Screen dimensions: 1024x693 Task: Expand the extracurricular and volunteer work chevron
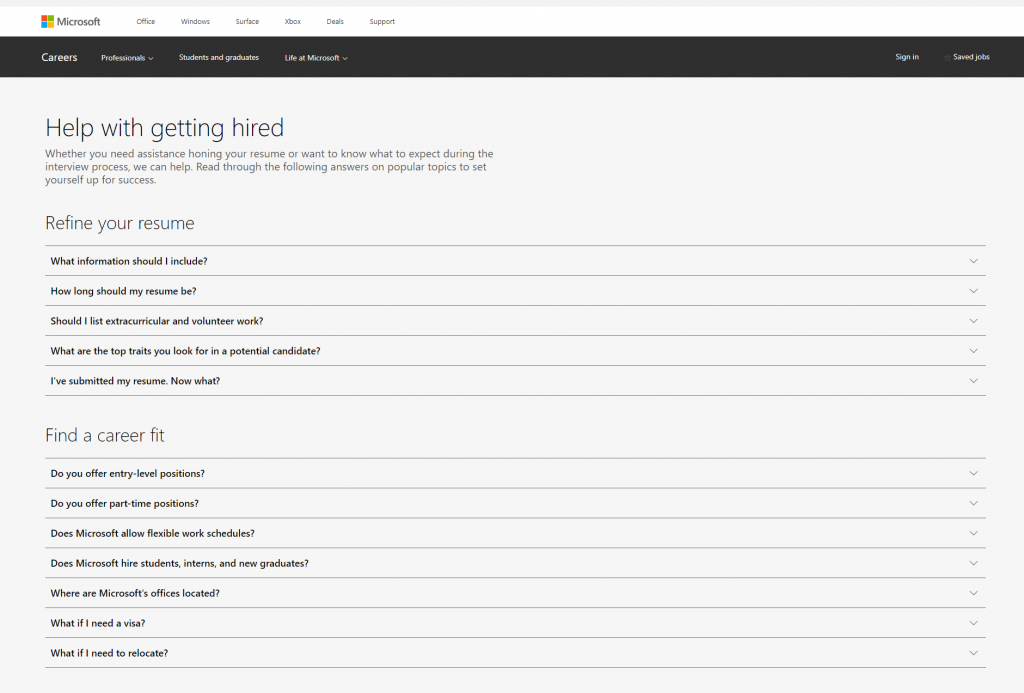pyautogui.click(x=973, y=321)
